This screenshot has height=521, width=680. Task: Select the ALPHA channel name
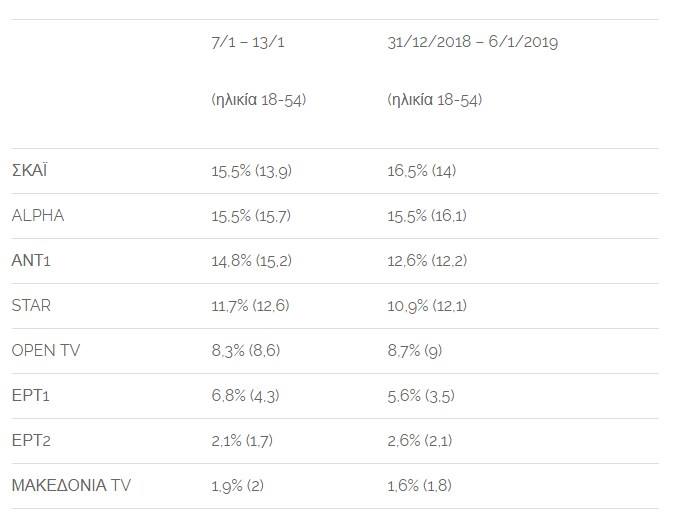coord(38,215)
